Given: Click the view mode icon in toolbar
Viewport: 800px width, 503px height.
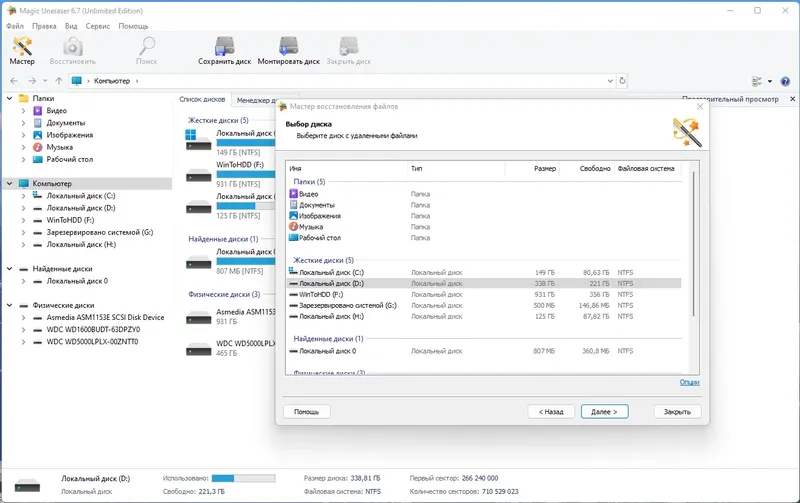Looking at the screenshot, I should point(757,81).
